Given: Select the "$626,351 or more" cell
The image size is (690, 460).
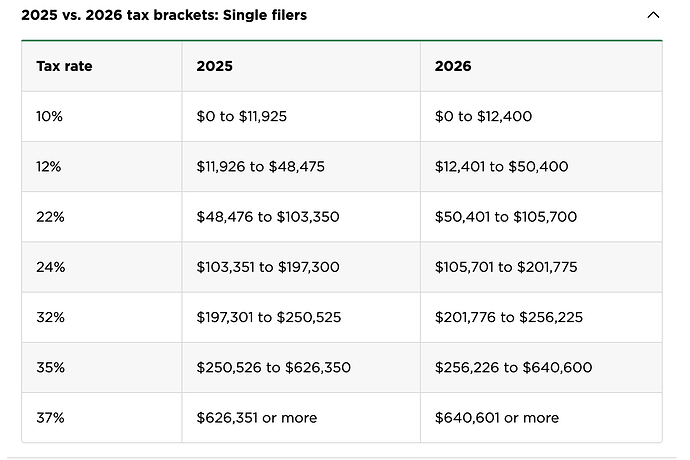Looking at the screenshot, I should [254, 417].
